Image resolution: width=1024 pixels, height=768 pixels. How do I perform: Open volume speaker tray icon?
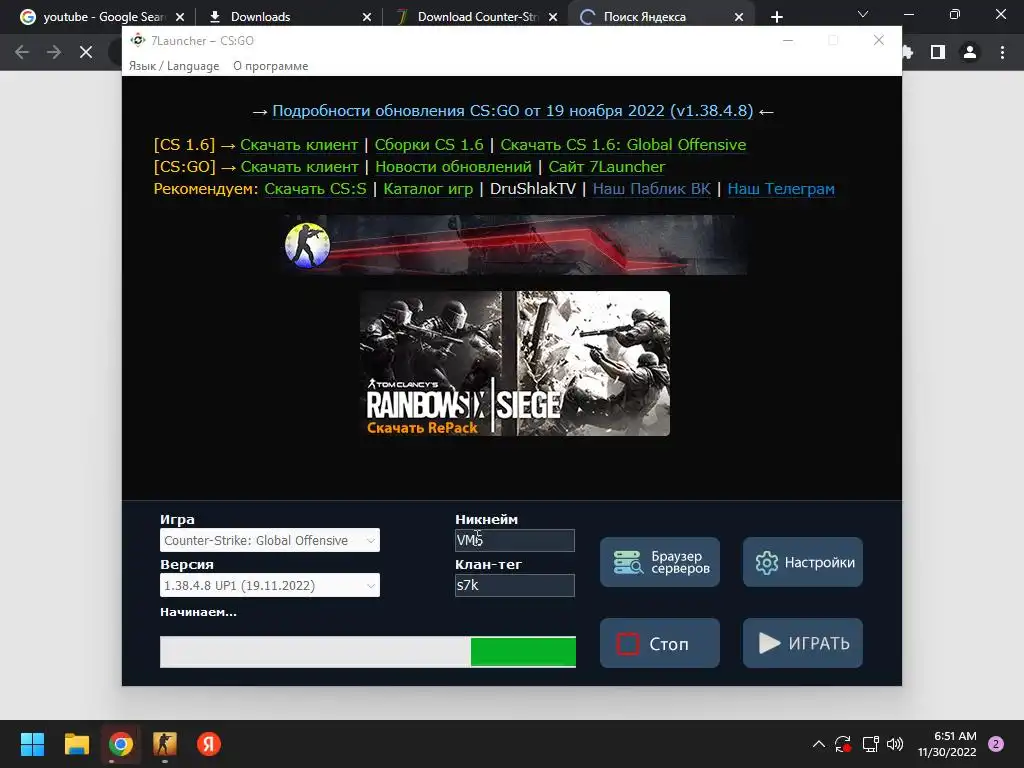pos(895,744)
